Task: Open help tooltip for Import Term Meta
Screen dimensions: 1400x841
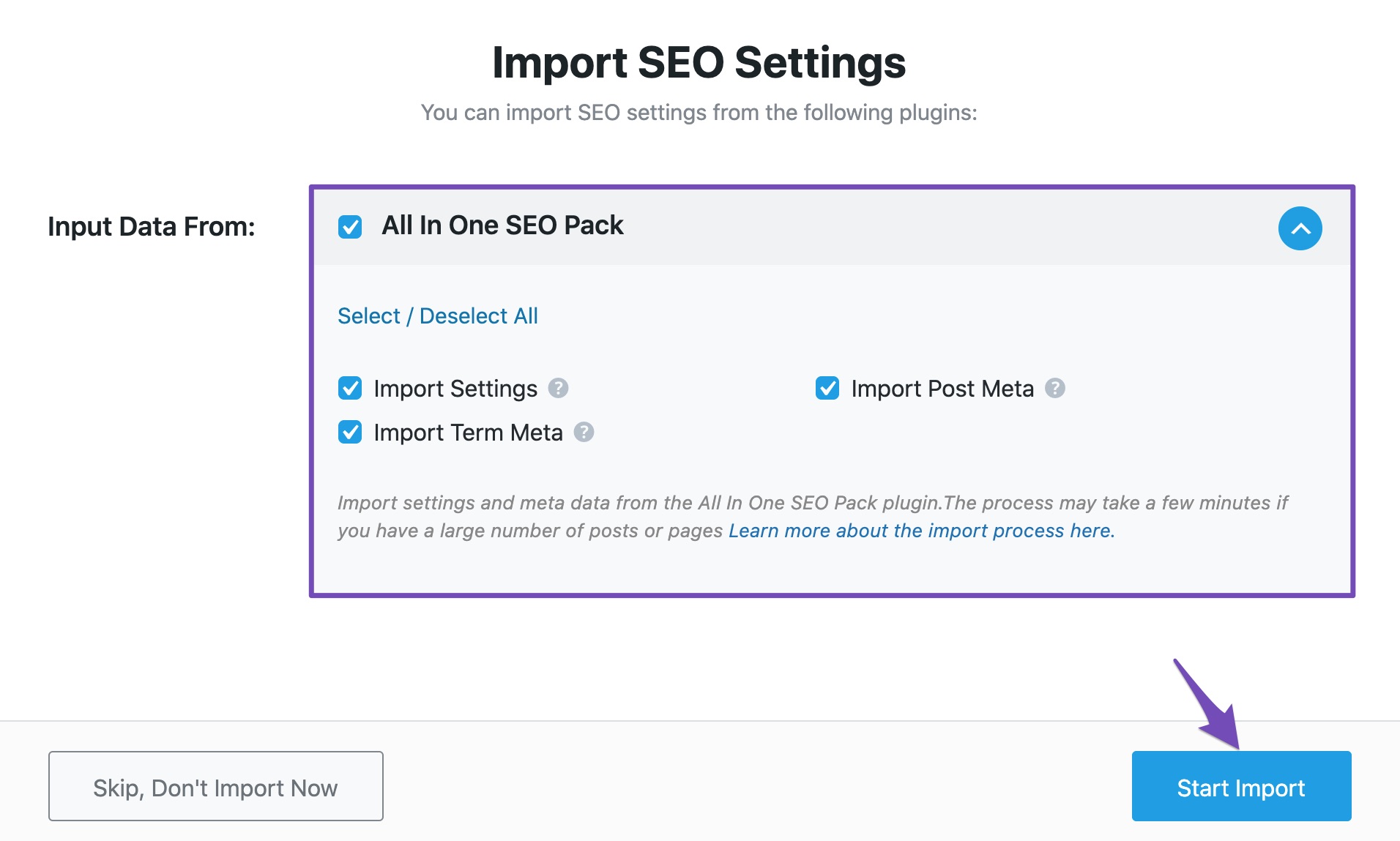Action: tap(584, 432)
